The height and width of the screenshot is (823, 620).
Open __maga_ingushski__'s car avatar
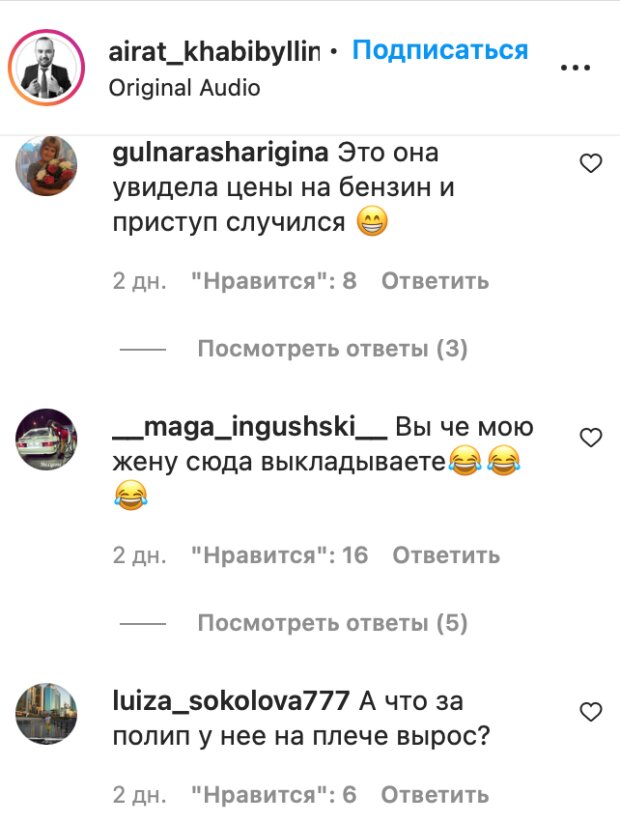click(46, 439)
